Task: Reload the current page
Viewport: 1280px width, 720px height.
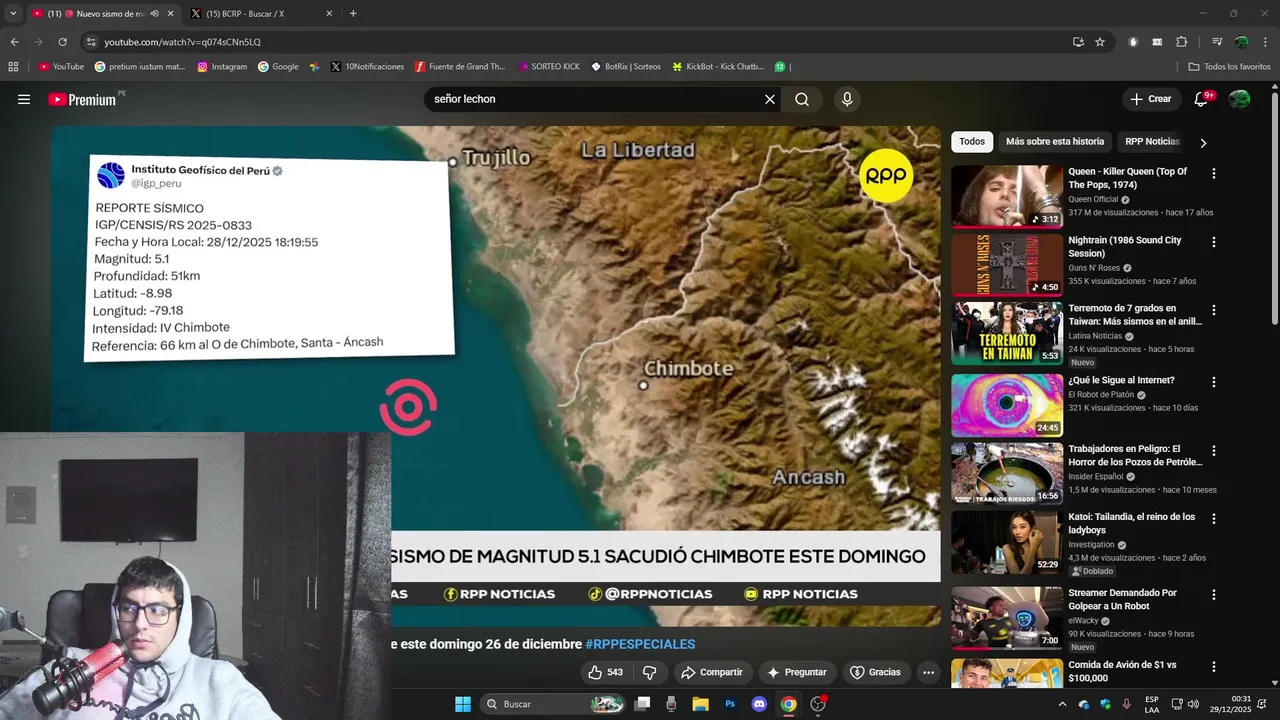Action: [62, 42]
